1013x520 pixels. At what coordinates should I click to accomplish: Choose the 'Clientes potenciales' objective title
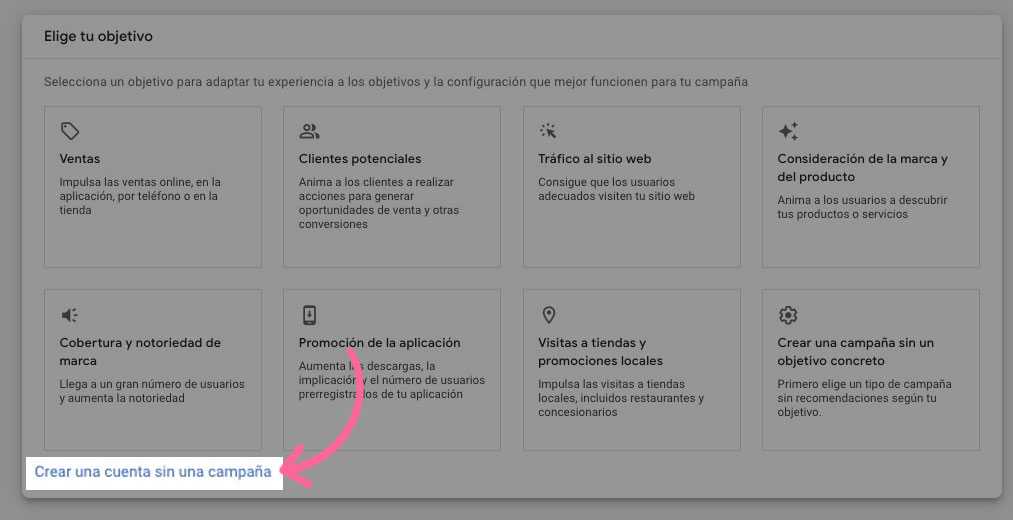coord(360,159)
